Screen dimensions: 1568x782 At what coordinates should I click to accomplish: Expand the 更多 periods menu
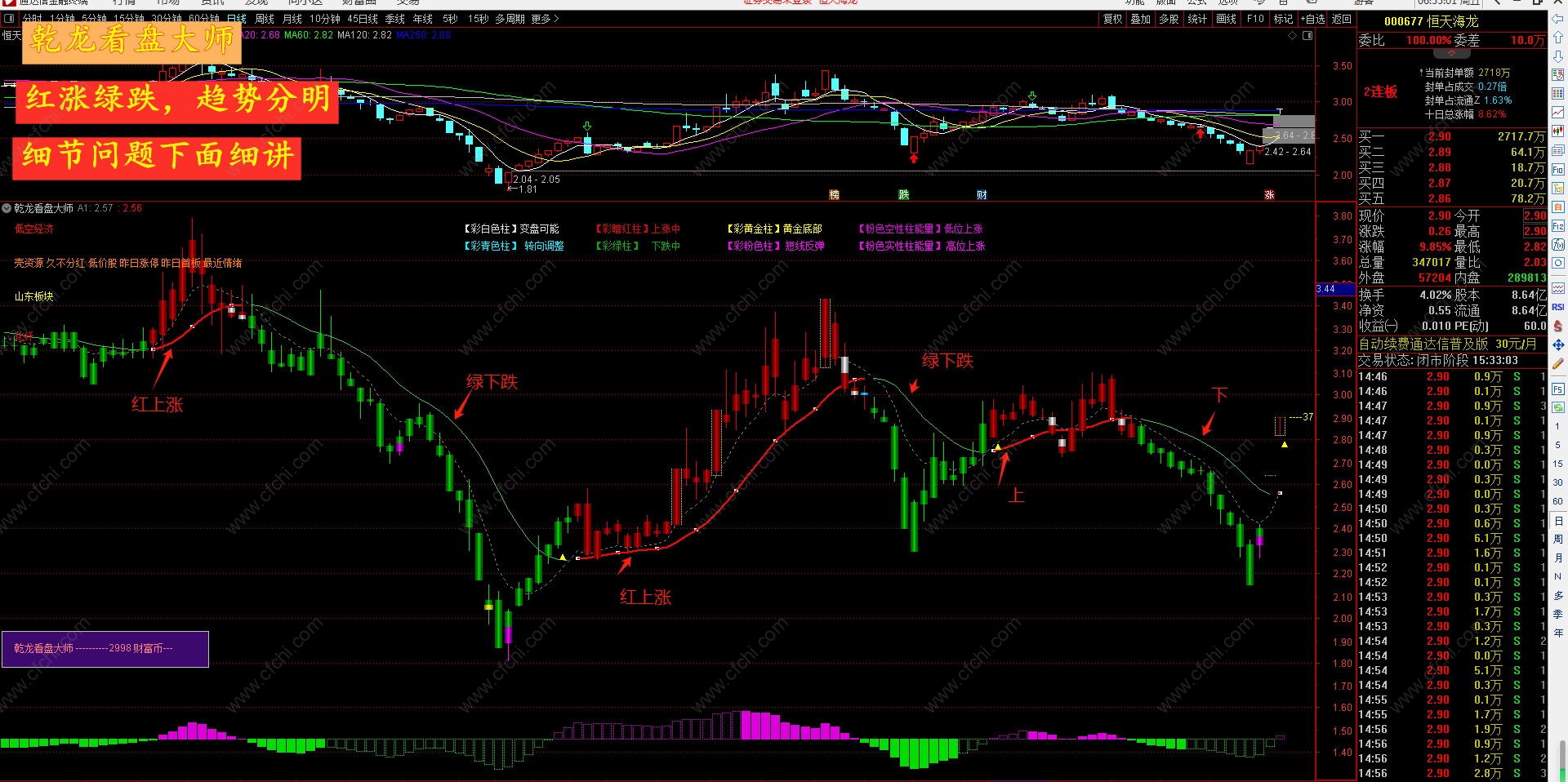545,19
